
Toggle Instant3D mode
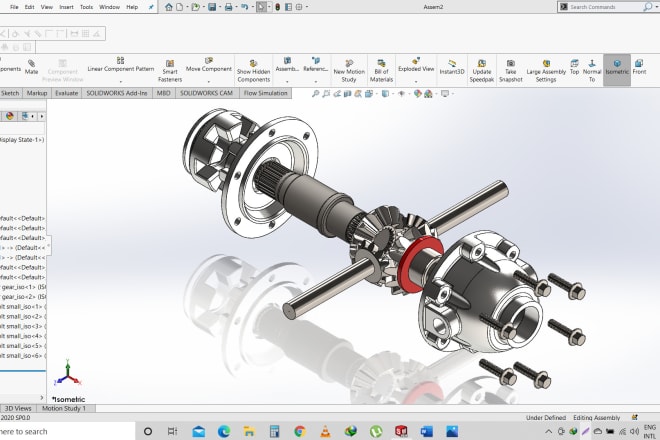click(452, 67)
